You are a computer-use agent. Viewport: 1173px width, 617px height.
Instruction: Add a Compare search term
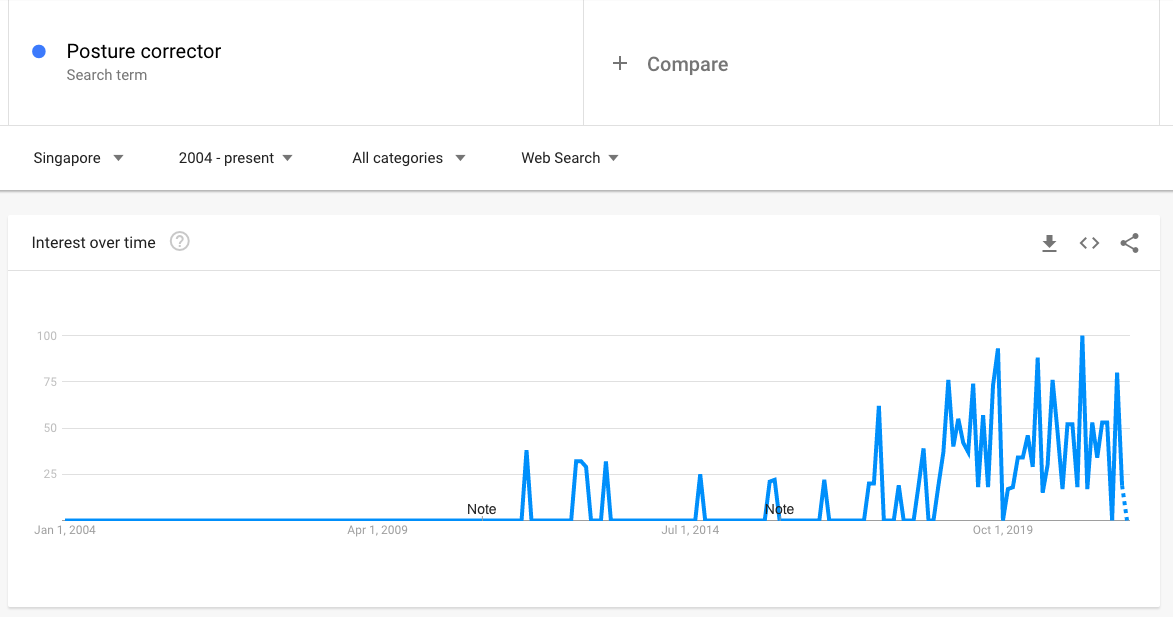pos(687,64)
